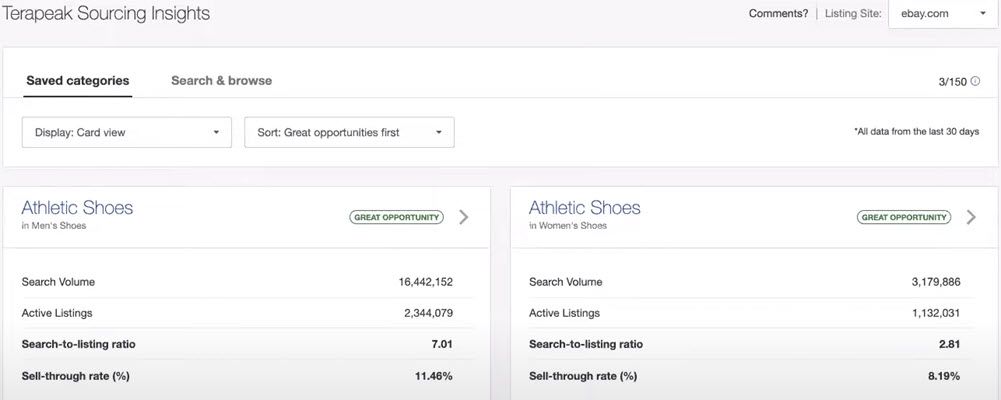Viewport: 1001px width, 400px height.
Task: Click the Women's Sell-through rate 8.19% row
Action: pyautogui.click(x=744, y=376)
